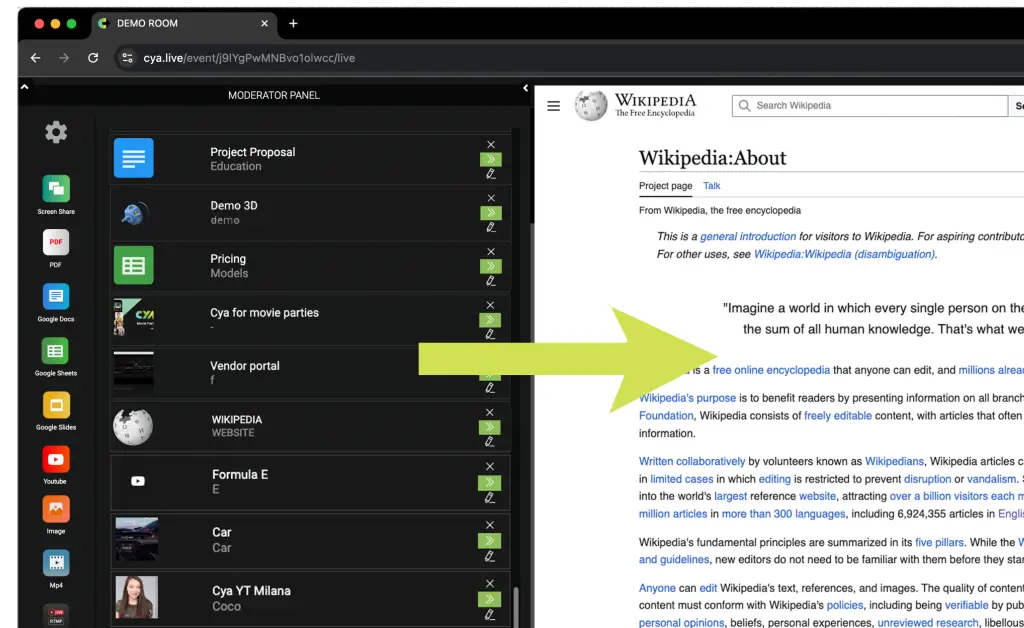Open the moderator panel settings gear

click(x=56, y=132)
